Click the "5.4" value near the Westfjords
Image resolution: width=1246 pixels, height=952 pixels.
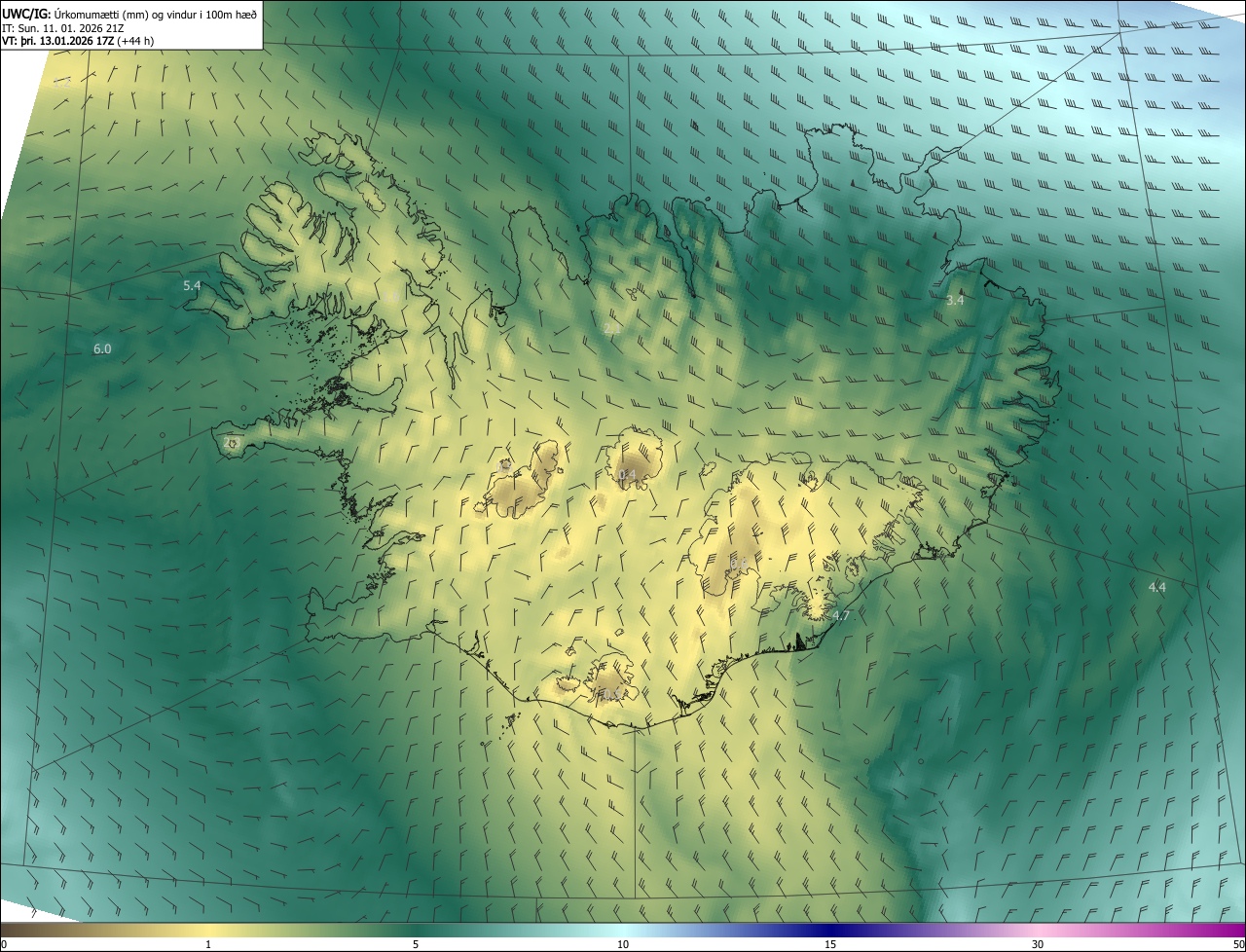pos(192,285)
